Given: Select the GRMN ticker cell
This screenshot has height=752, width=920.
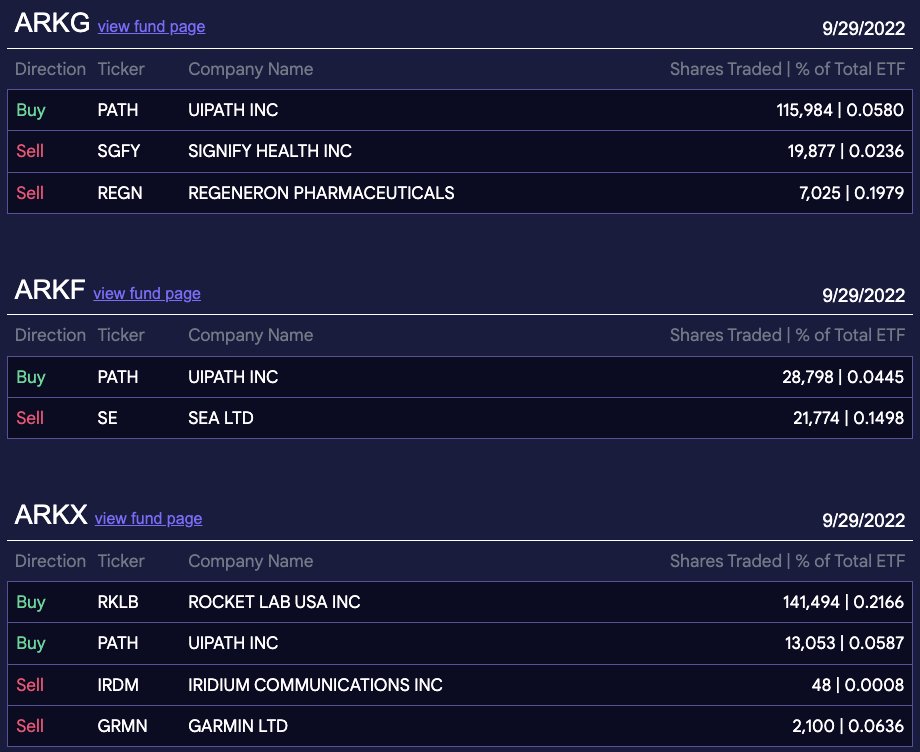Looking at the screenshot, I should tap(122, 726).
